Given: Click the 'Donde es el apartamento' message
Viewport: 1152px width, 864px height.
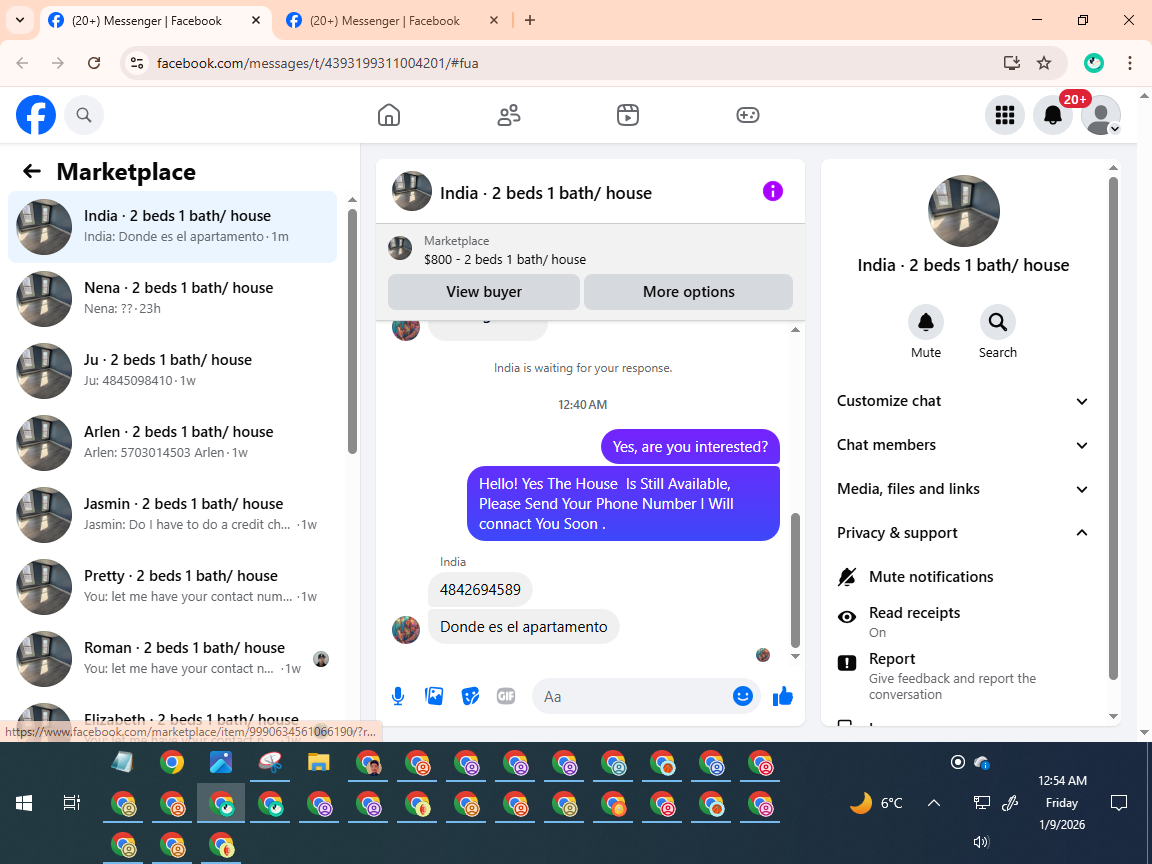Looking at the screenshot, I should (x=523, y=627).
